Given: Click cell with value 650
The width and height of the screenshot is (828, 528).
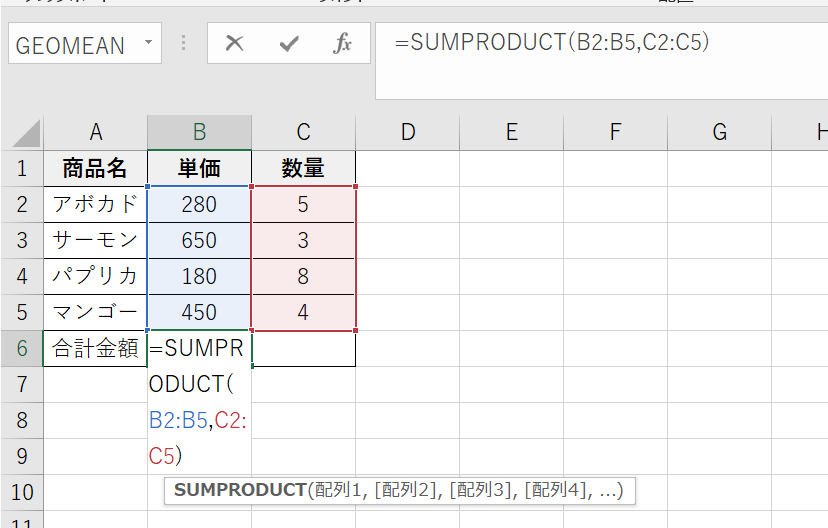Looking at the screenshot, I should [x=200, y=240].
